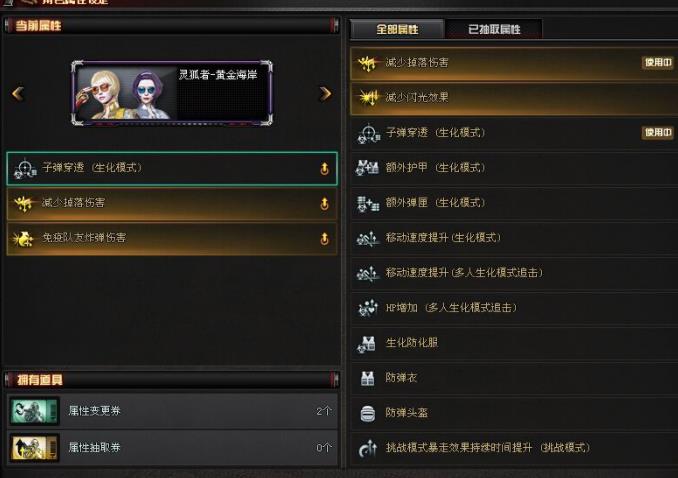This screenshot has height=478, width=678.
Task: Show previous character with left arrow
Action: pyautogui.click(x=18, y=93)
